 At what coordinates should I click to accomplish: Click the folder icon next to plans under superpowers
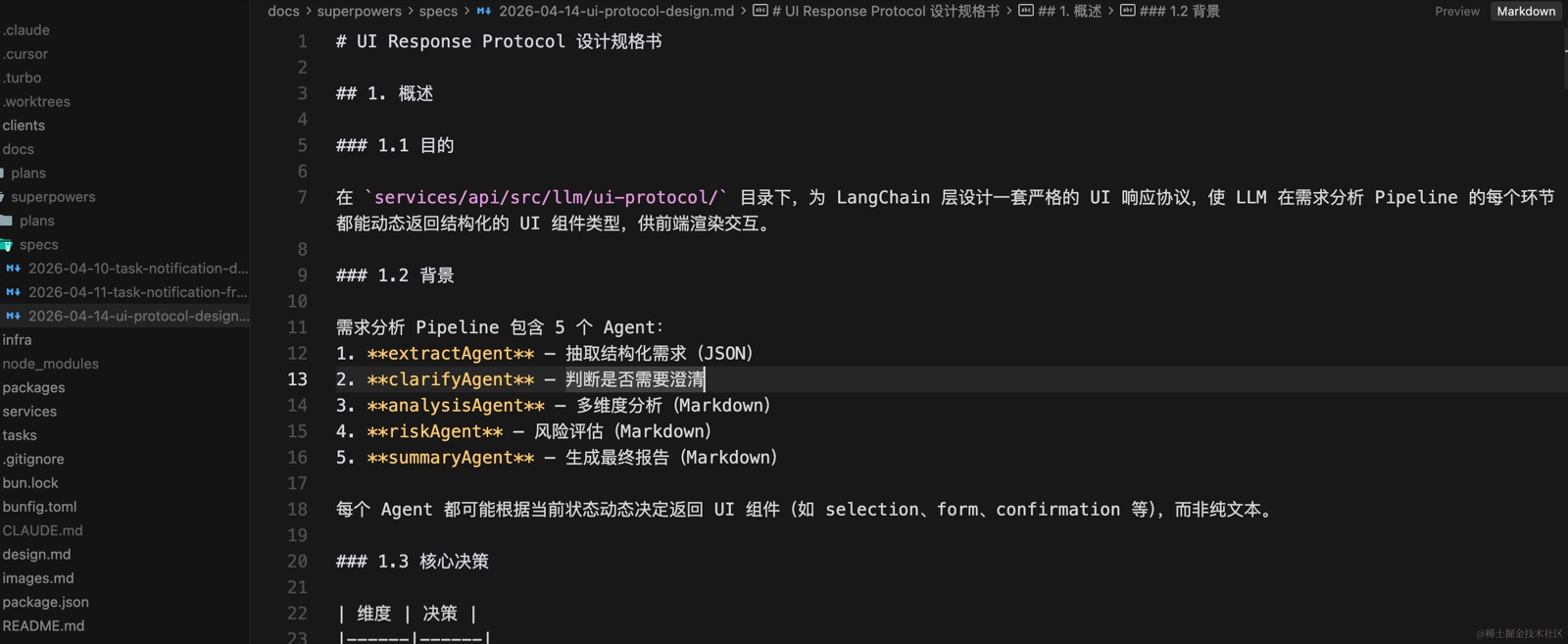click(6, 221)
